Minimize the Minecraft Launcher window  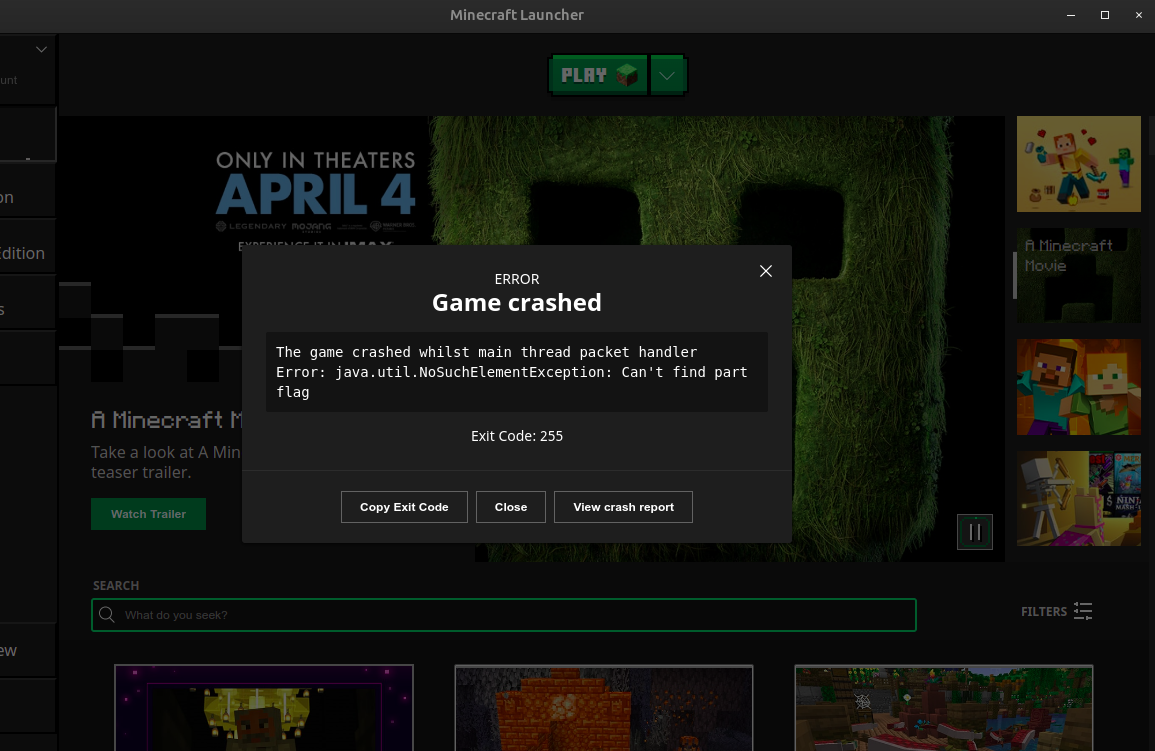tap(1071, 15)
